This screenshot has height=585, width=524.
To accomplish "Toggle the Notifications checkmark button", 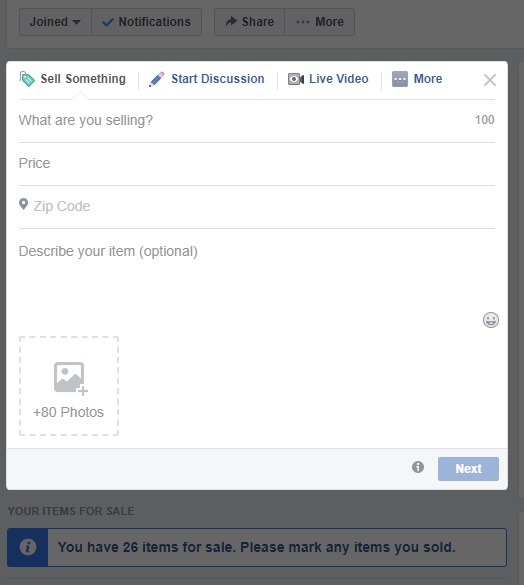I will tap(146, 22).
